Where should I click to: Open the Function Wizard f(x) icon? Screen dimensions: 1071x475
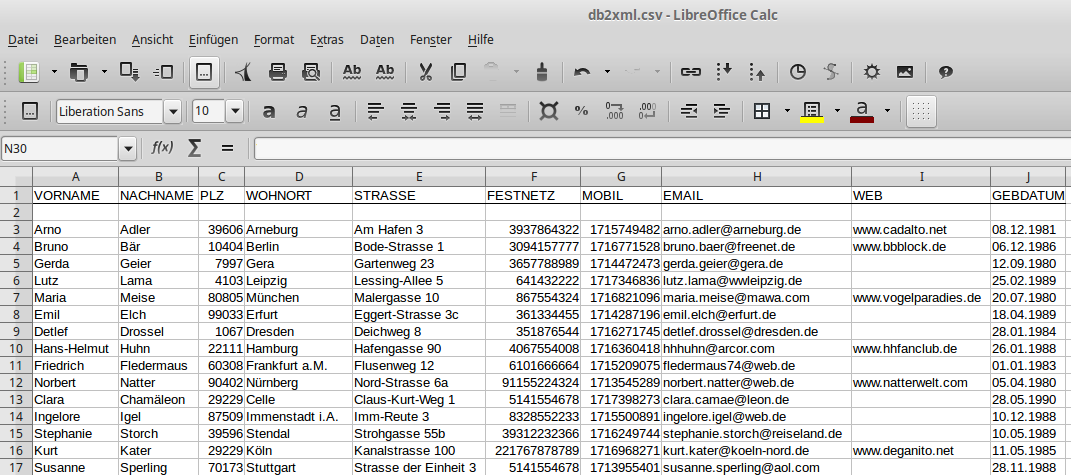(162, 148)
